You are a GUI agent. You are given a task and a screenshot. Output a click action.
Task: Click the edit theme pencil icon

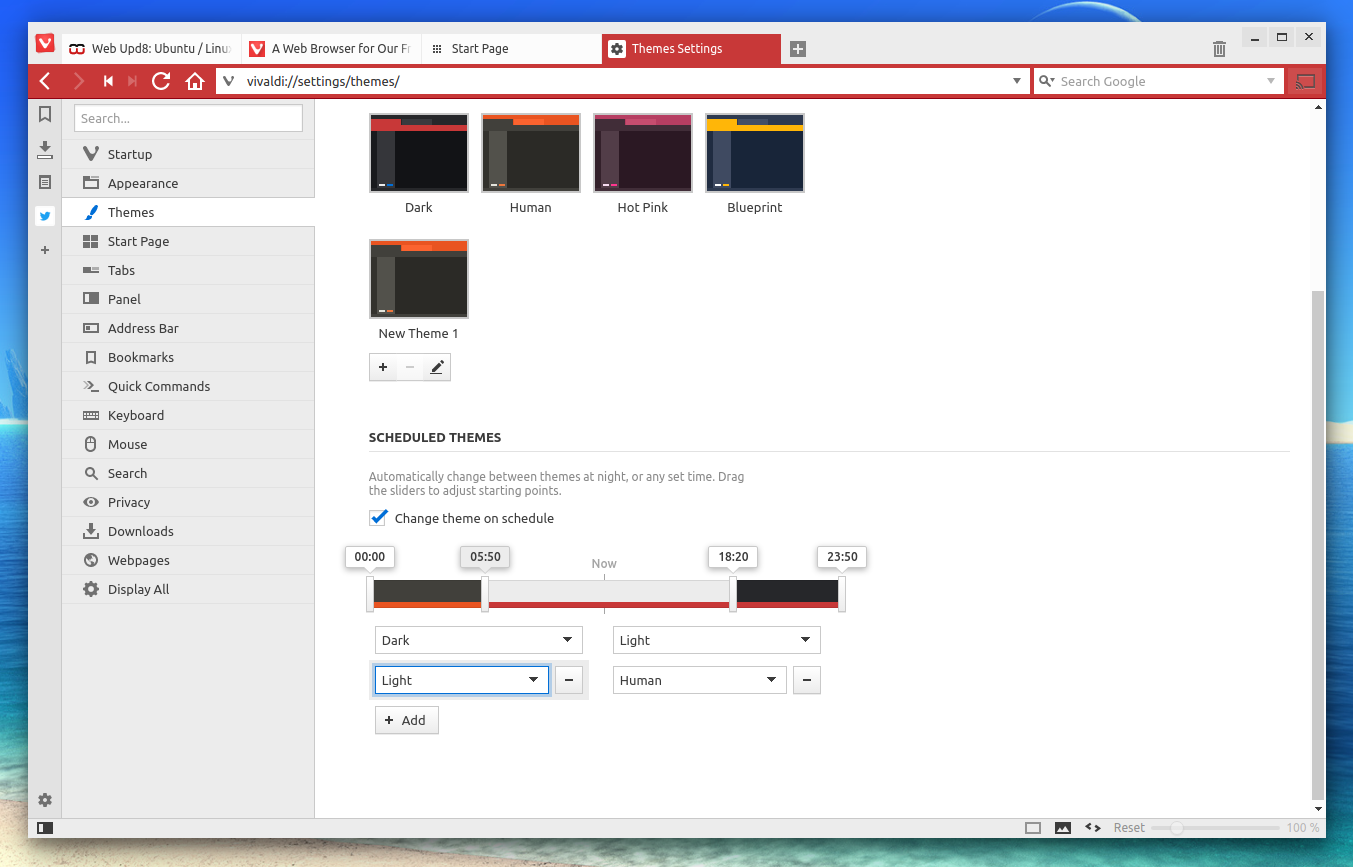436,368
